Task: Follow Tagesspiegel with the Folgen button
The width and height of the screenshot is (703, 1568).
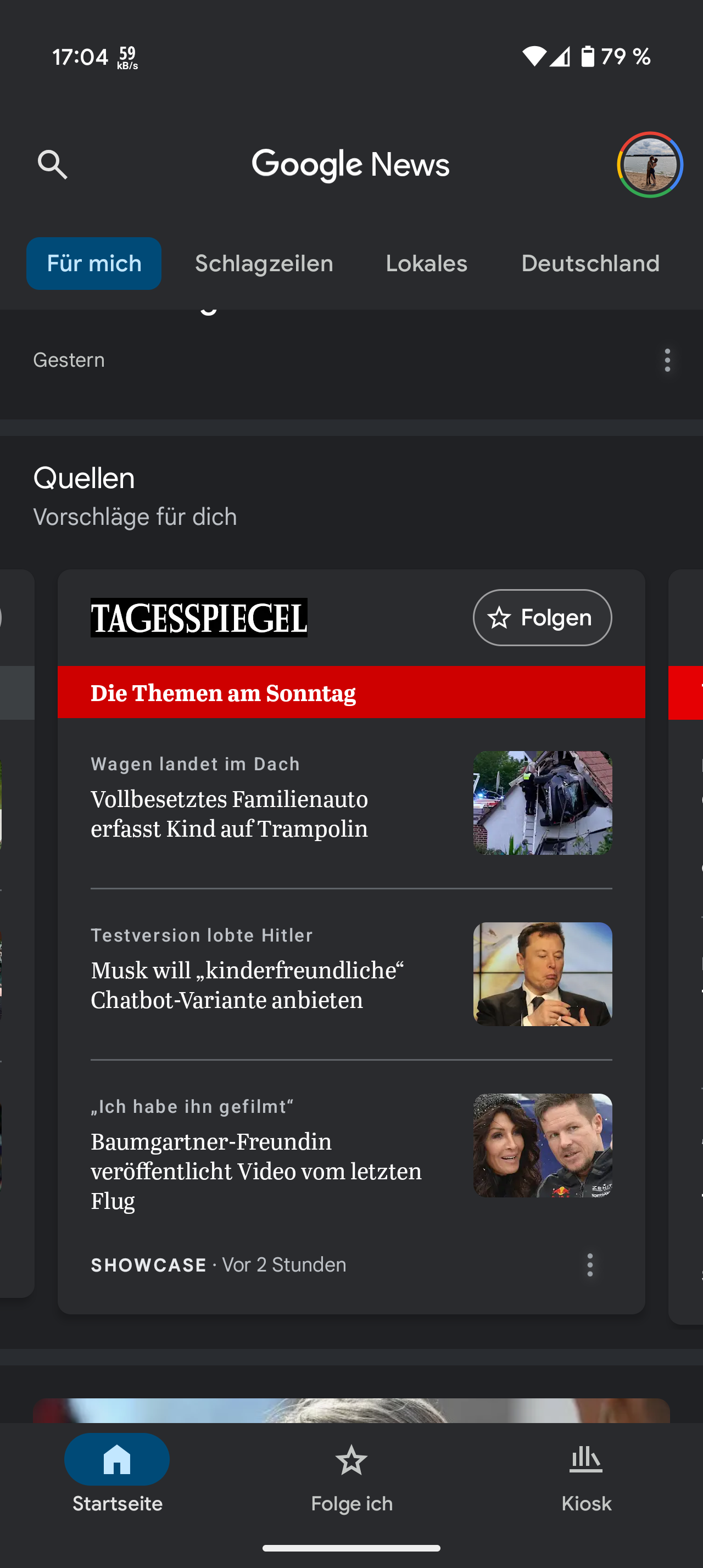Action: click(542, 617)
